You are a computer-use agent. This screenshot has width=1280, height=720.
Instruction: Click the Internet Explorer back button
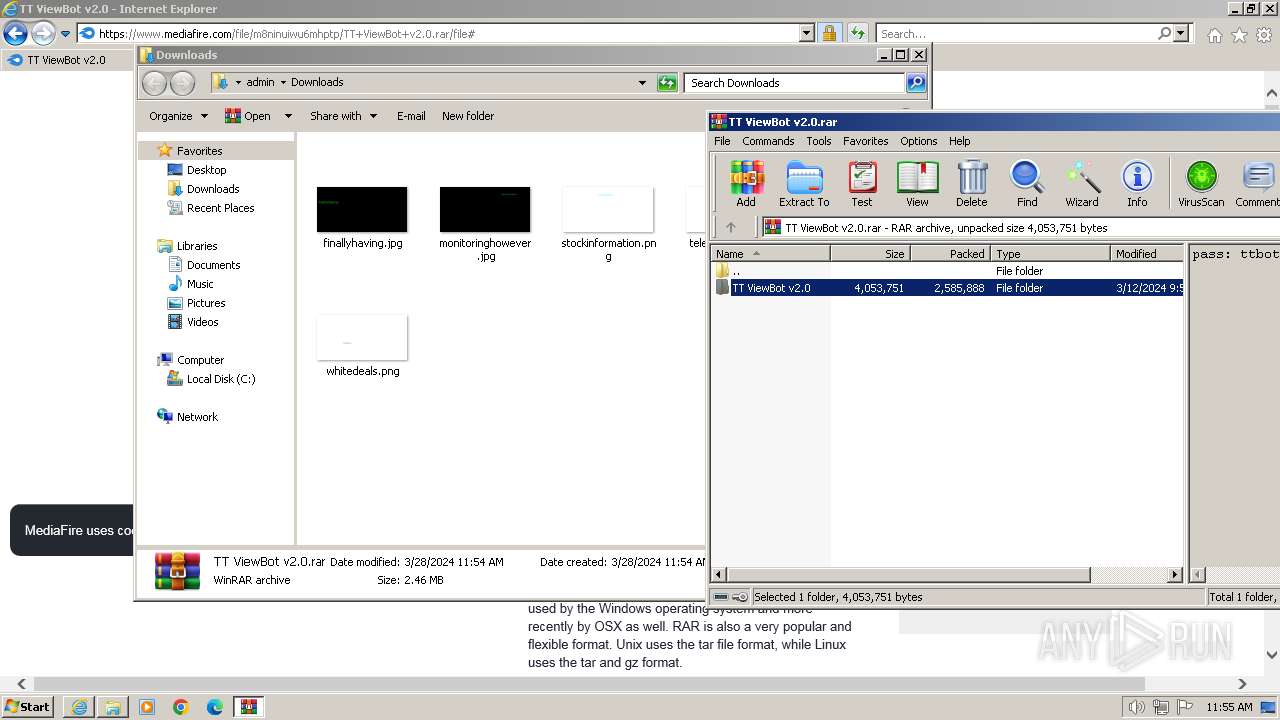click(15, 33)
